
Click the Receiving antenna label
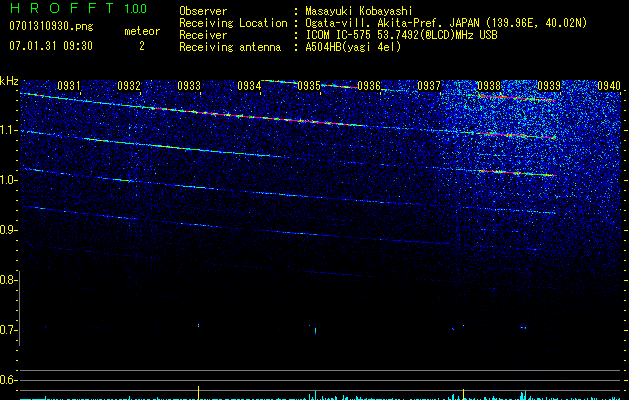tap(230, 47)
